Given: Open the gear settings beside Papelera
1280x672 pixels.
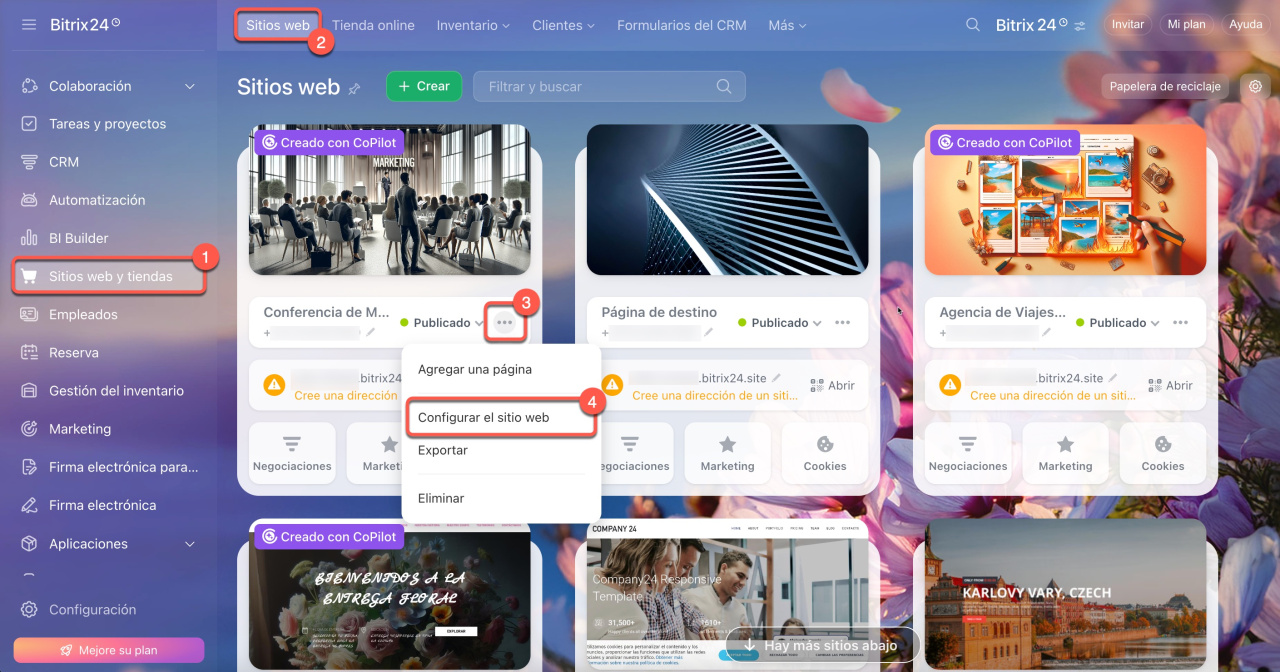Looking at the screenshot, I should point(1255,86).
